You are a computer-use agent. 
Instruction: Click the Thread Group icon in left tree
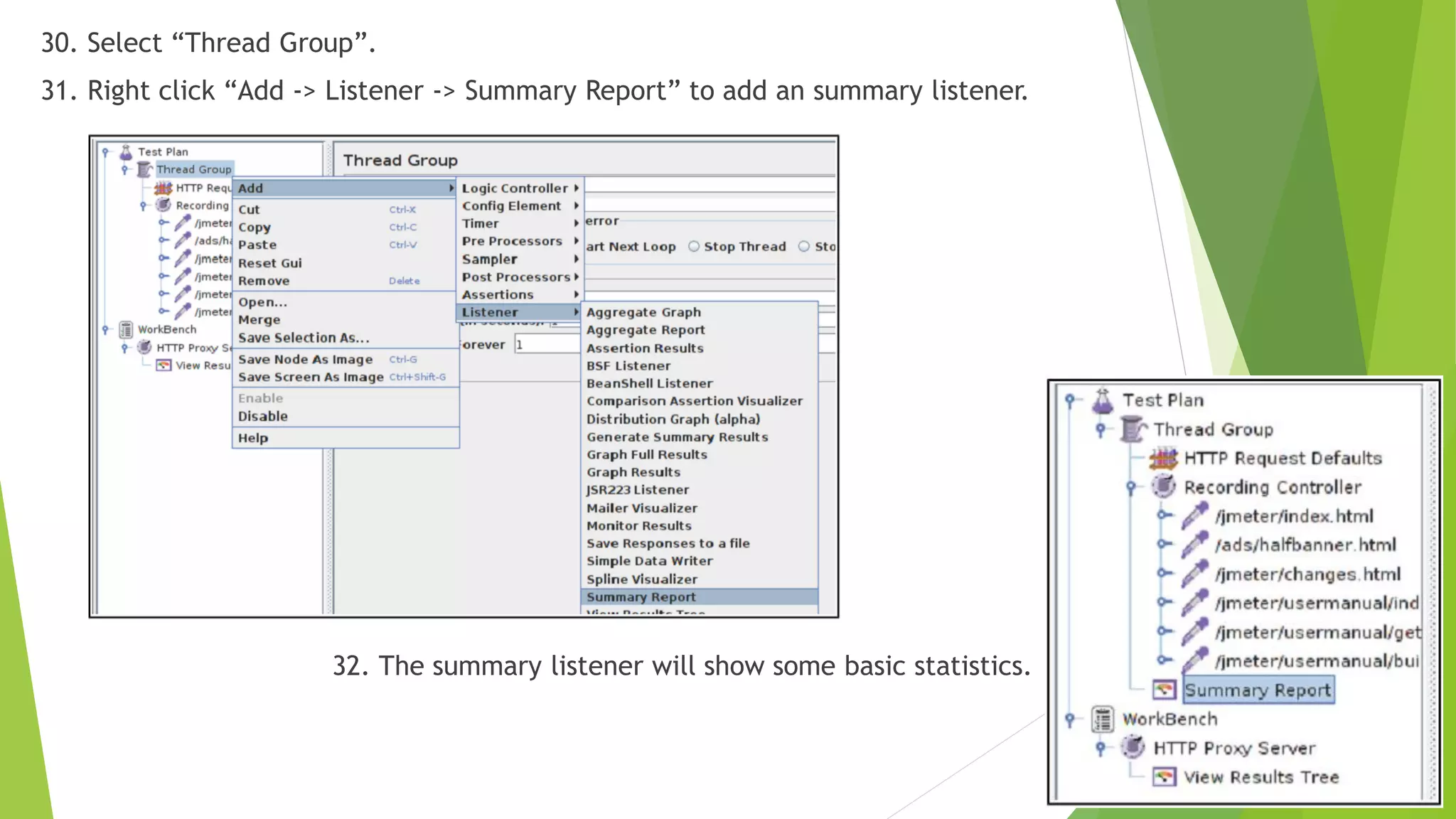[x=145, y=169]
